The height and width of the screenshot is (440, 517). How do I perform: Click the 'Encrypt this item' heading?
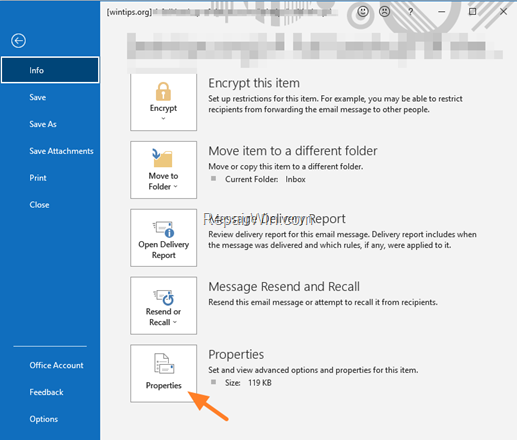click(x=254, y=83)
